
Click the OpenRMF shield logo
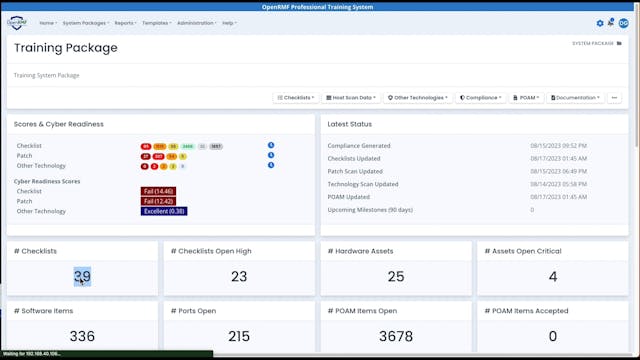coord(17,23)
